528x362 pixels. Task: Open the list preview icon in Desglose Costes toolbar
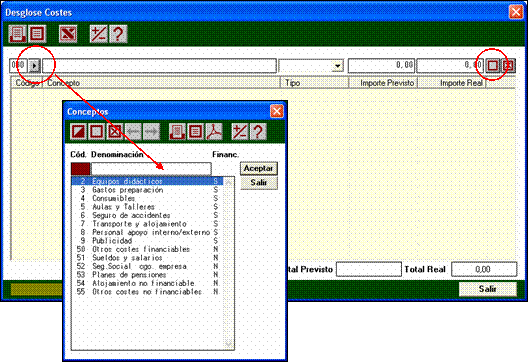click(x=37, y=34)
